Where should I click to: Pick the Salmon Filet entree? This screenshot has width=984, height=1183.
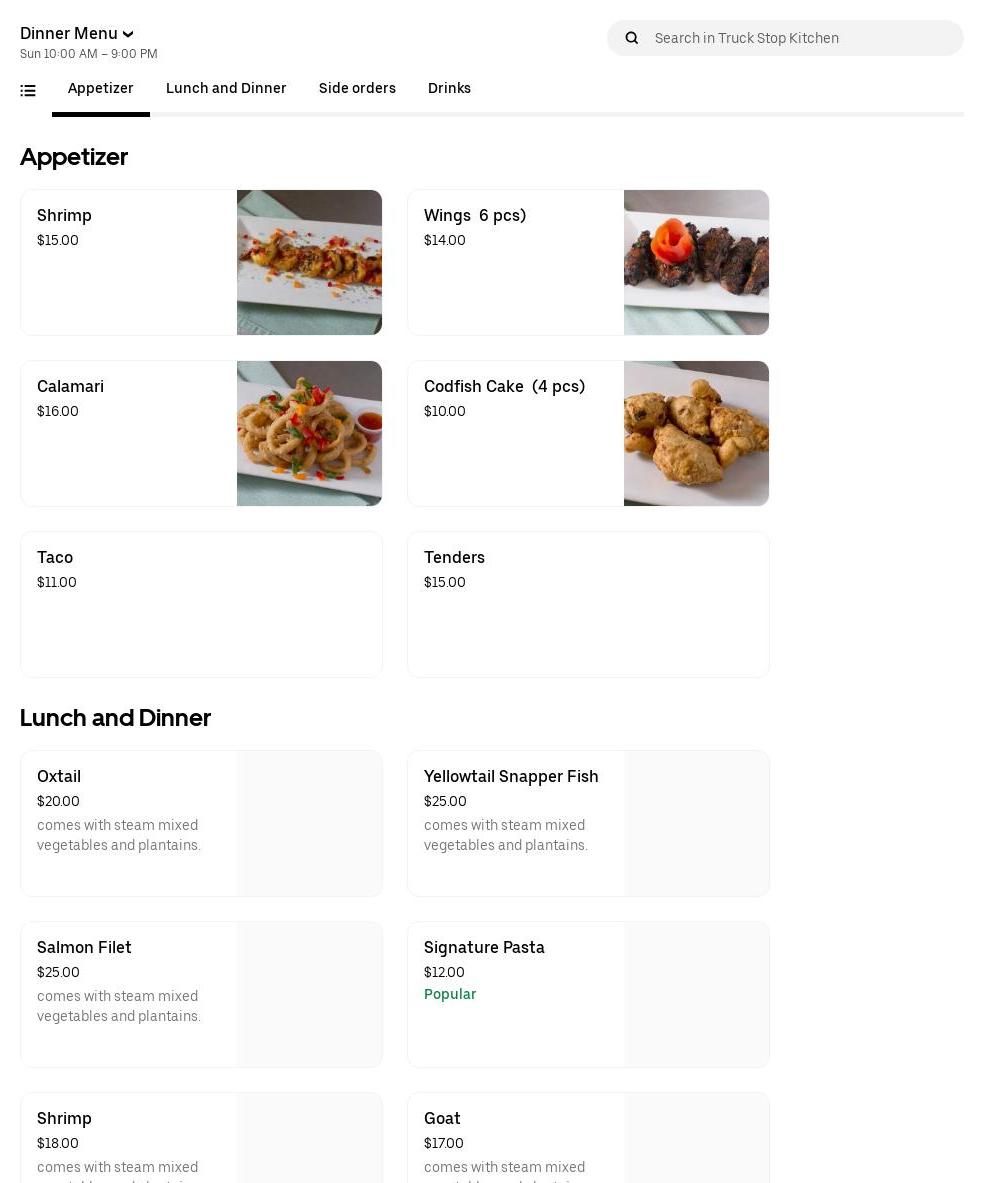tap(201, 994)
